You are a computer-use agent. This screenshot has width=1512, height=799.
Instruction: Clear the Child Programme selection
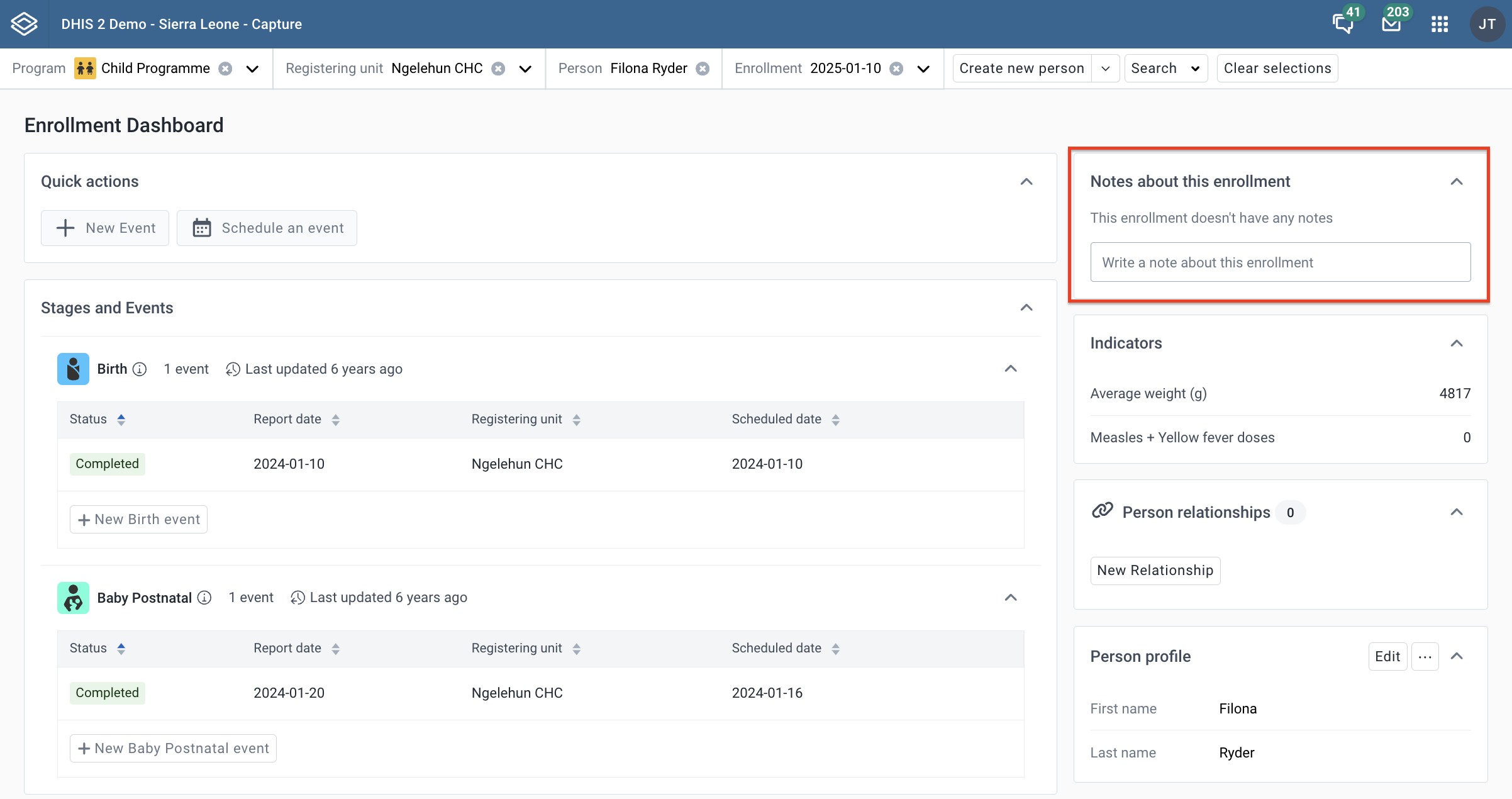coord(225,69)
